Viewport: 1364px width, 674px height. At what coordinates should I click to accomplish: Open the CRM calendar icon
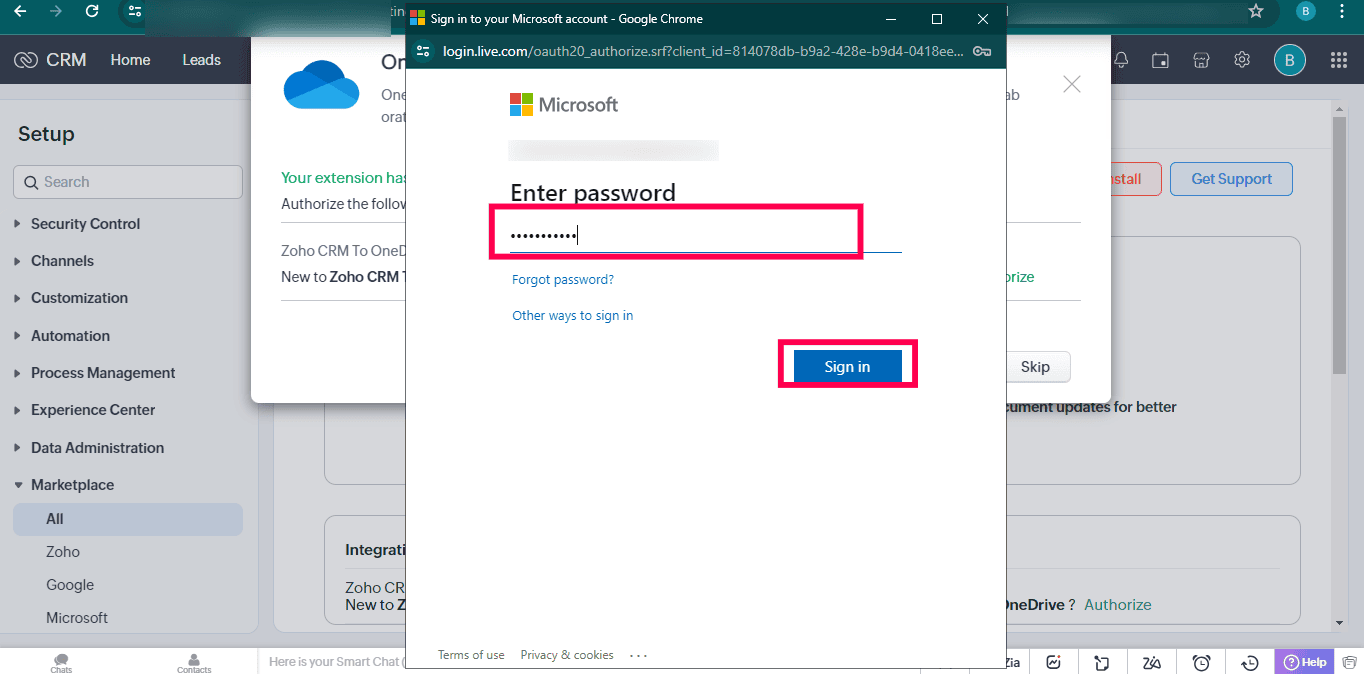pyautogui.click(x=1160, y=60)
